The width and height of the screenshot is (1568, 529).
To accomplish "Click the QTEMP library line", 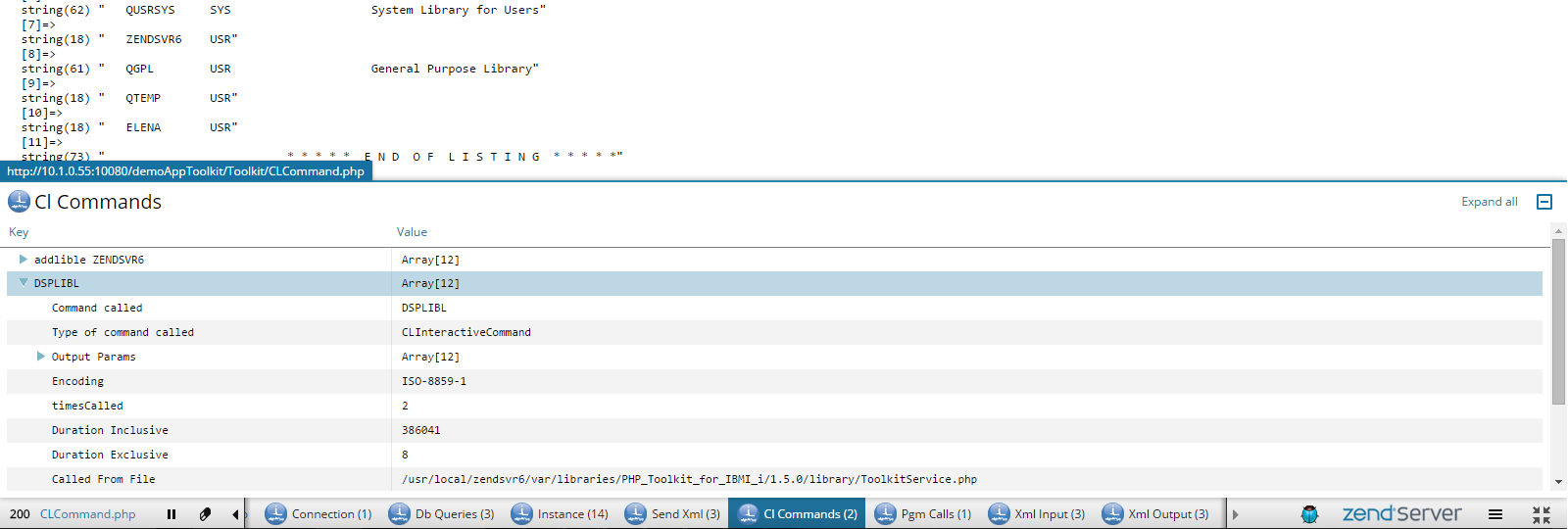I will click(129, 98).
